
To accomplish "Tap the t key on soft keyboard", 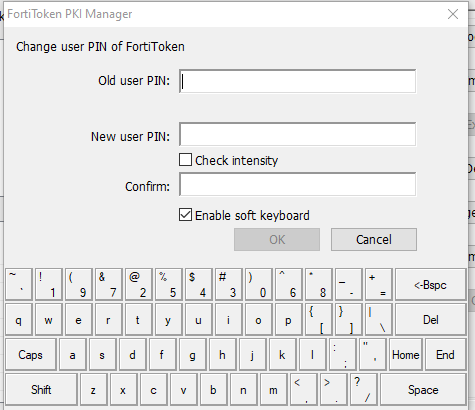I will (x=139, y=319).
